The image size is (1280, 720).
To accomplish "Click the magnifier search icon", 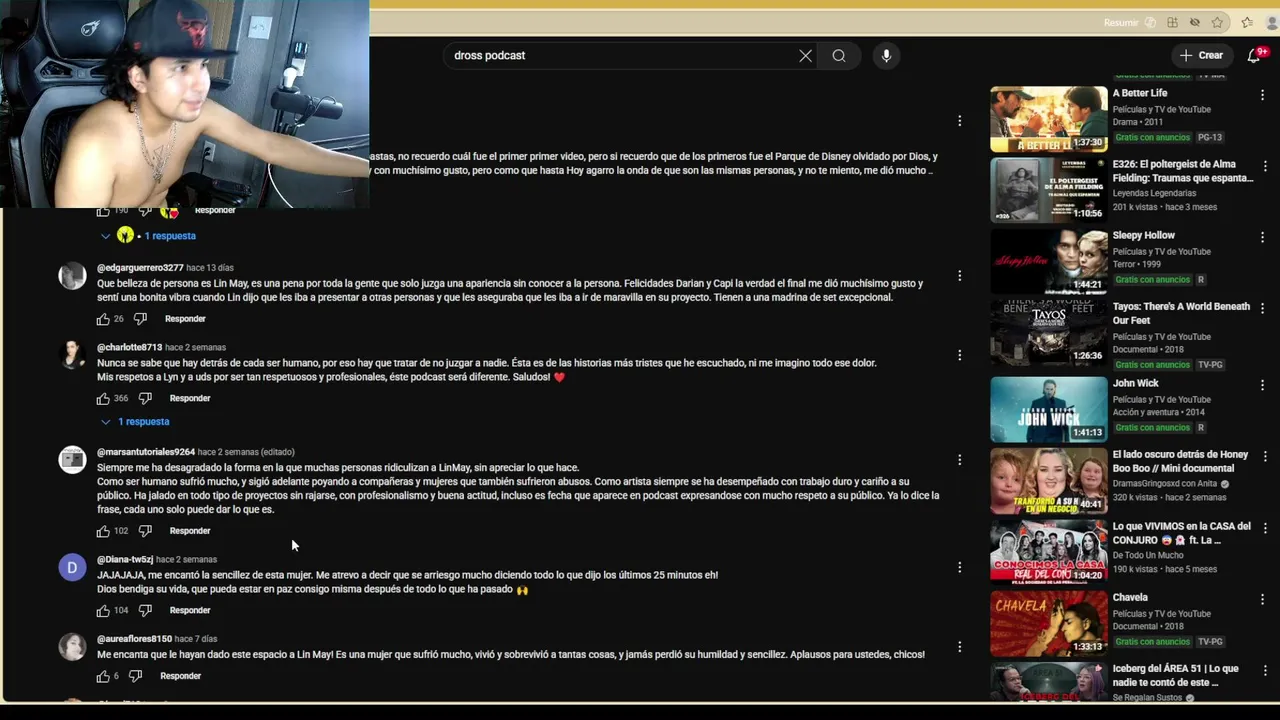I will point(839,56).
